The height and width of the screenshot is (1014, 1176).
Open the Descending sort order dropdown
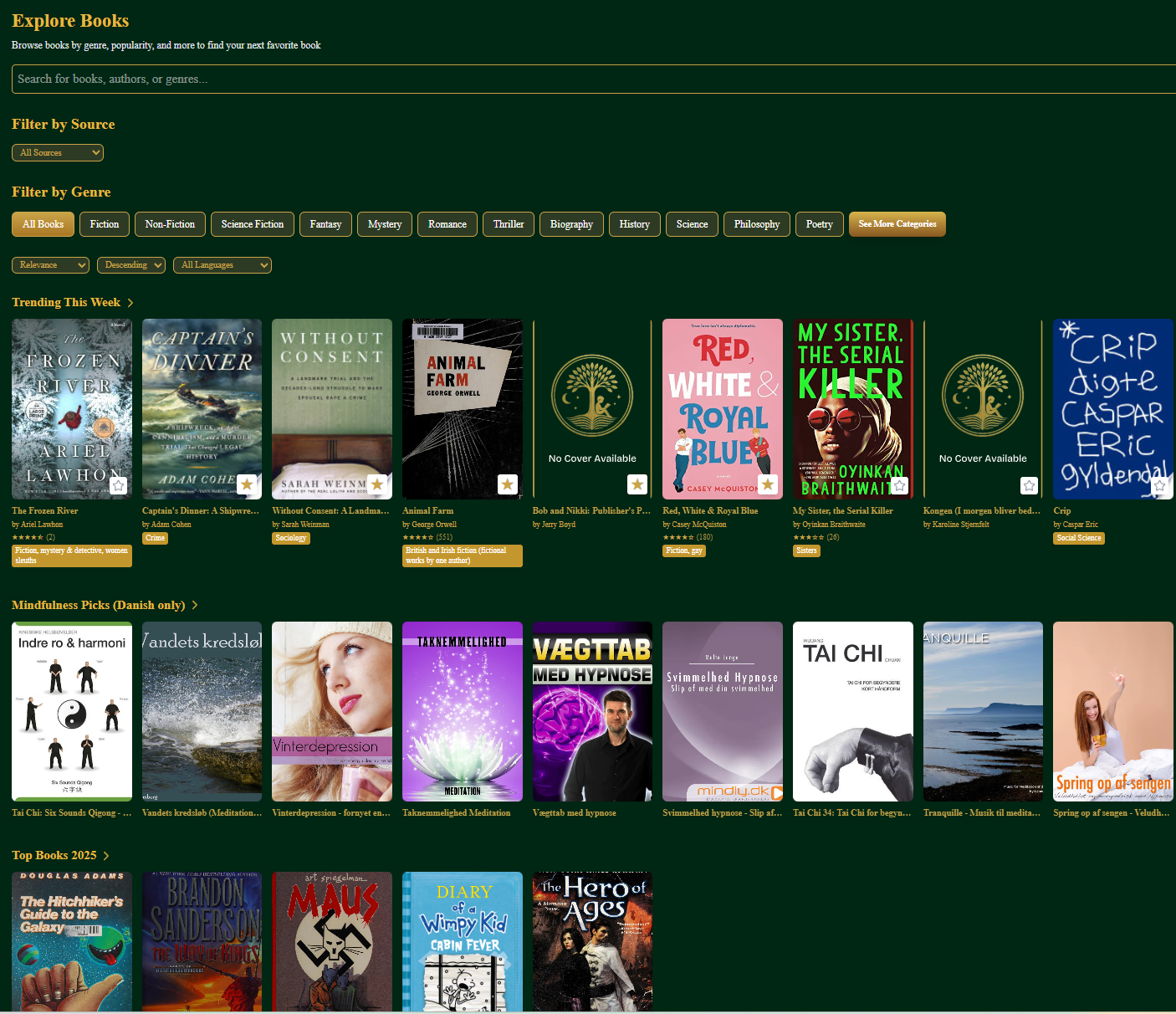(130, 264)
